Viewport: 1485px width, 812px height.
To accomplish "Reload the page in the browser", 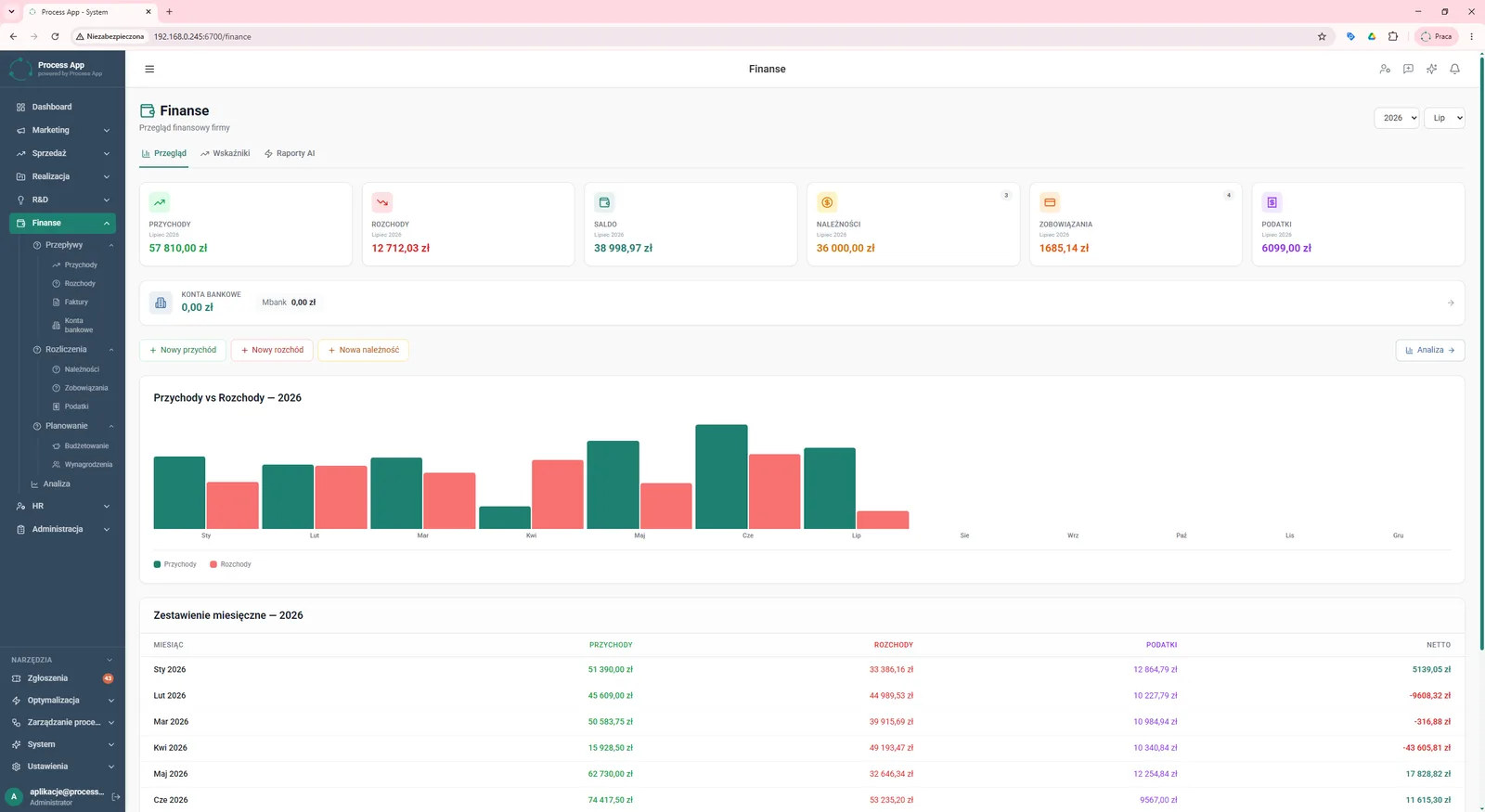I will pos(55,36).
